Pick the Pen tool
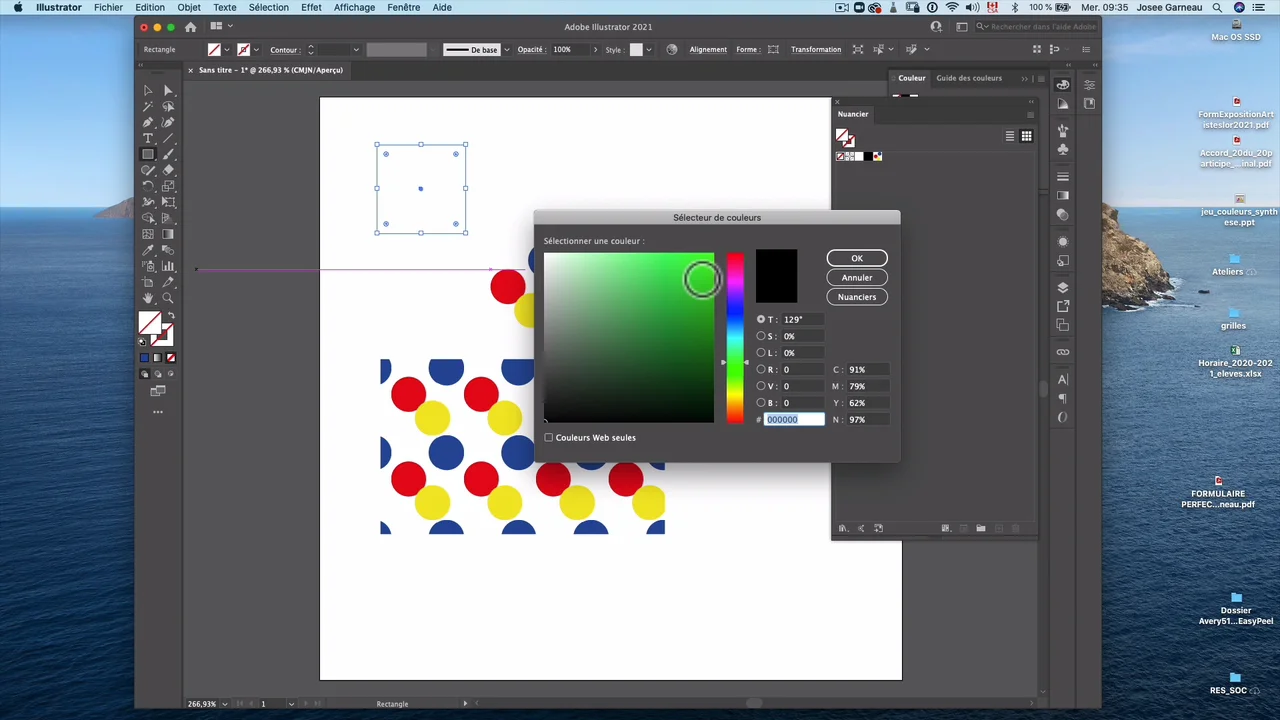 tap(148, 122)
